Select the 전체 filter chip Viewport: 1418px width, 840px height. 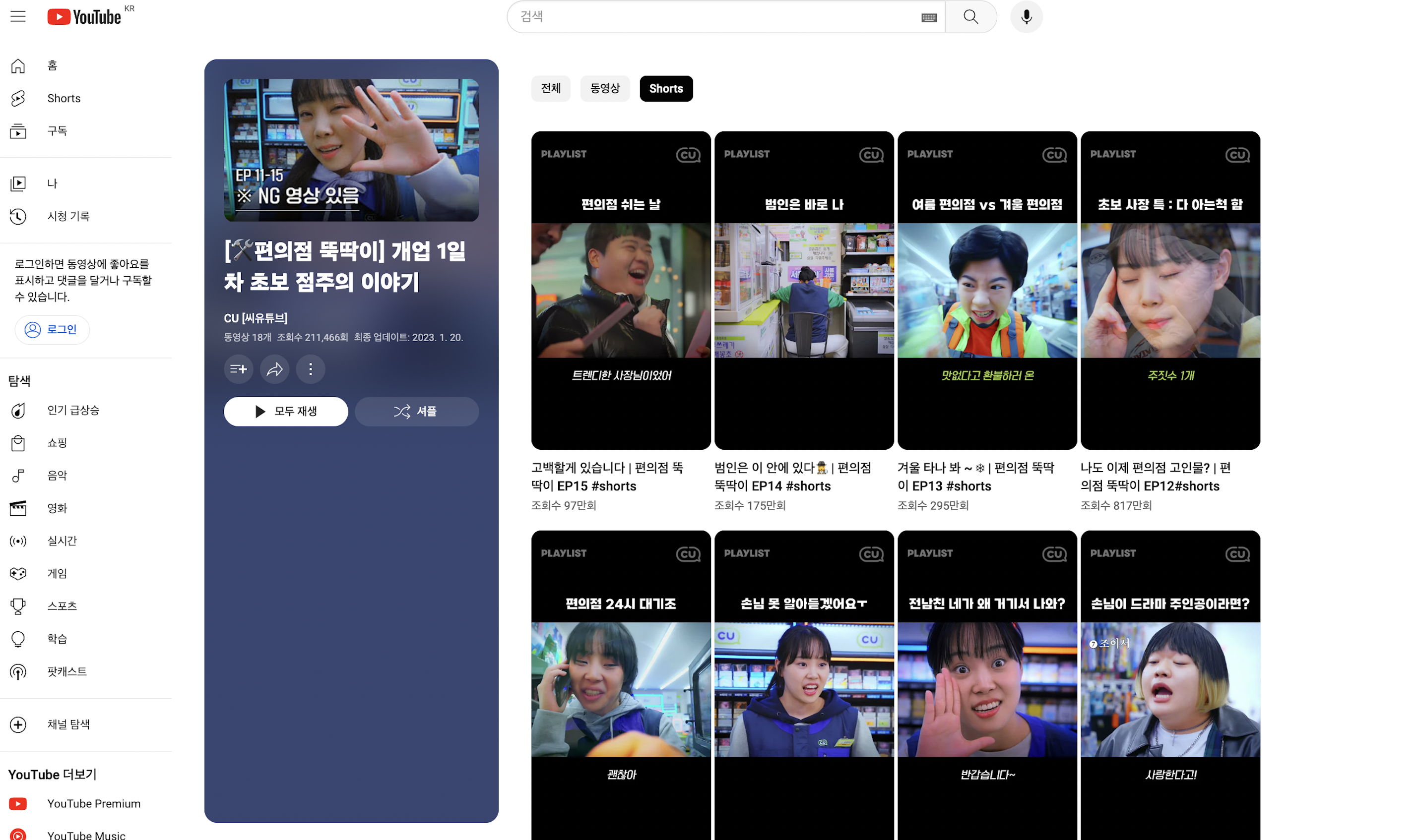pos(550,88)
